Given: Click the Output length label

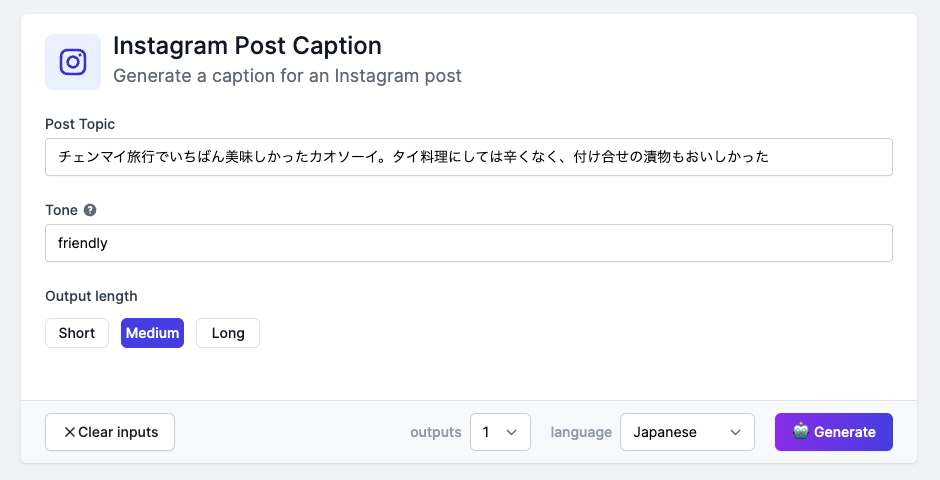Looking at the screenshot, I should pyautogui.click(x=91, y=296).
